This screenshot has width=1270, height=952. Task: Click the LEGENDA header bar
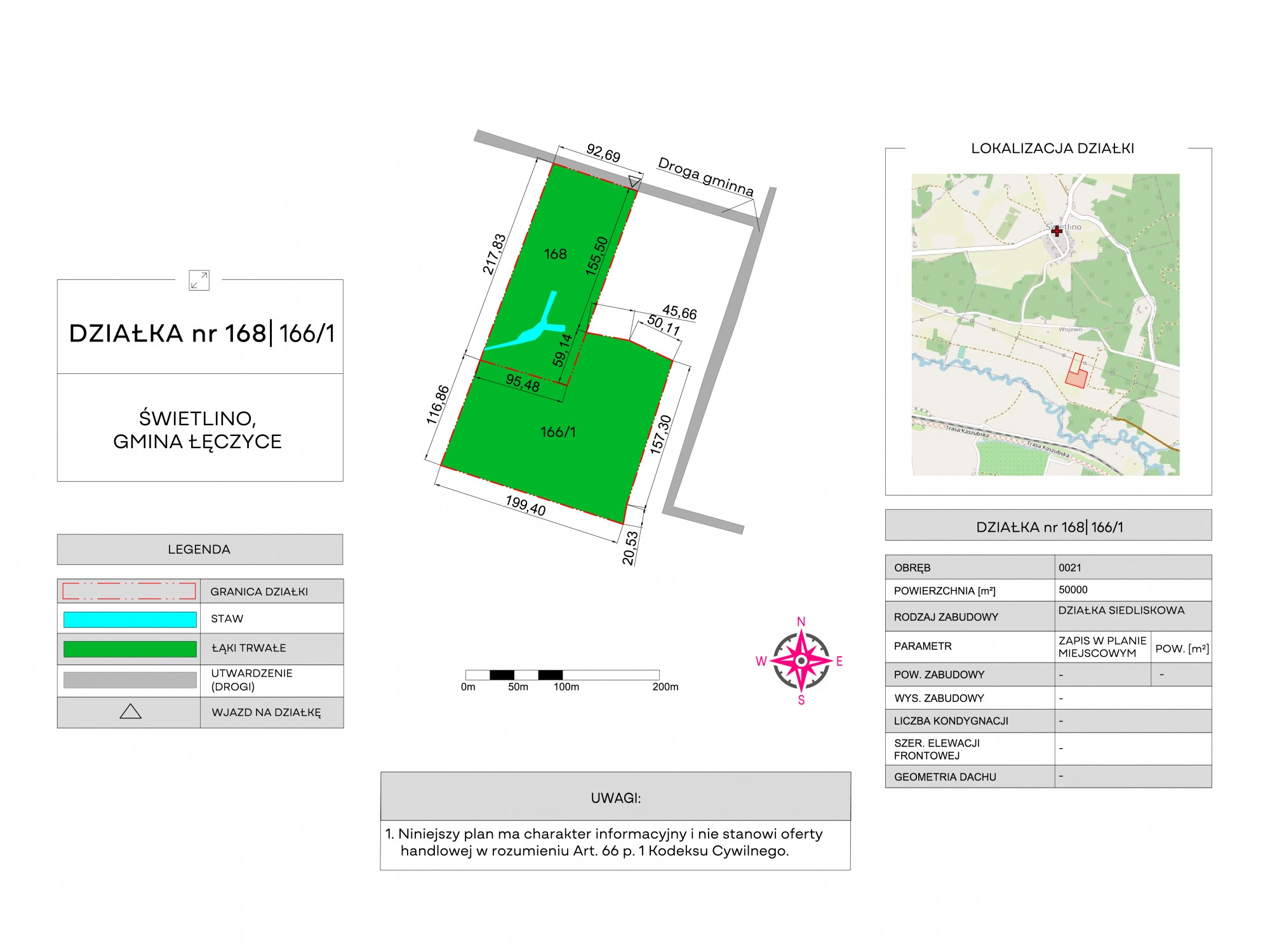199,550
